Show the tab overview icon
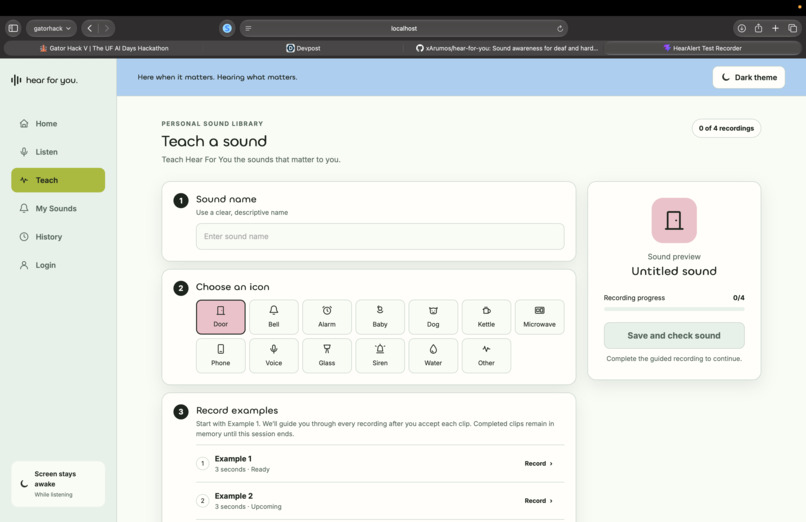 click(x=792, y=28)
